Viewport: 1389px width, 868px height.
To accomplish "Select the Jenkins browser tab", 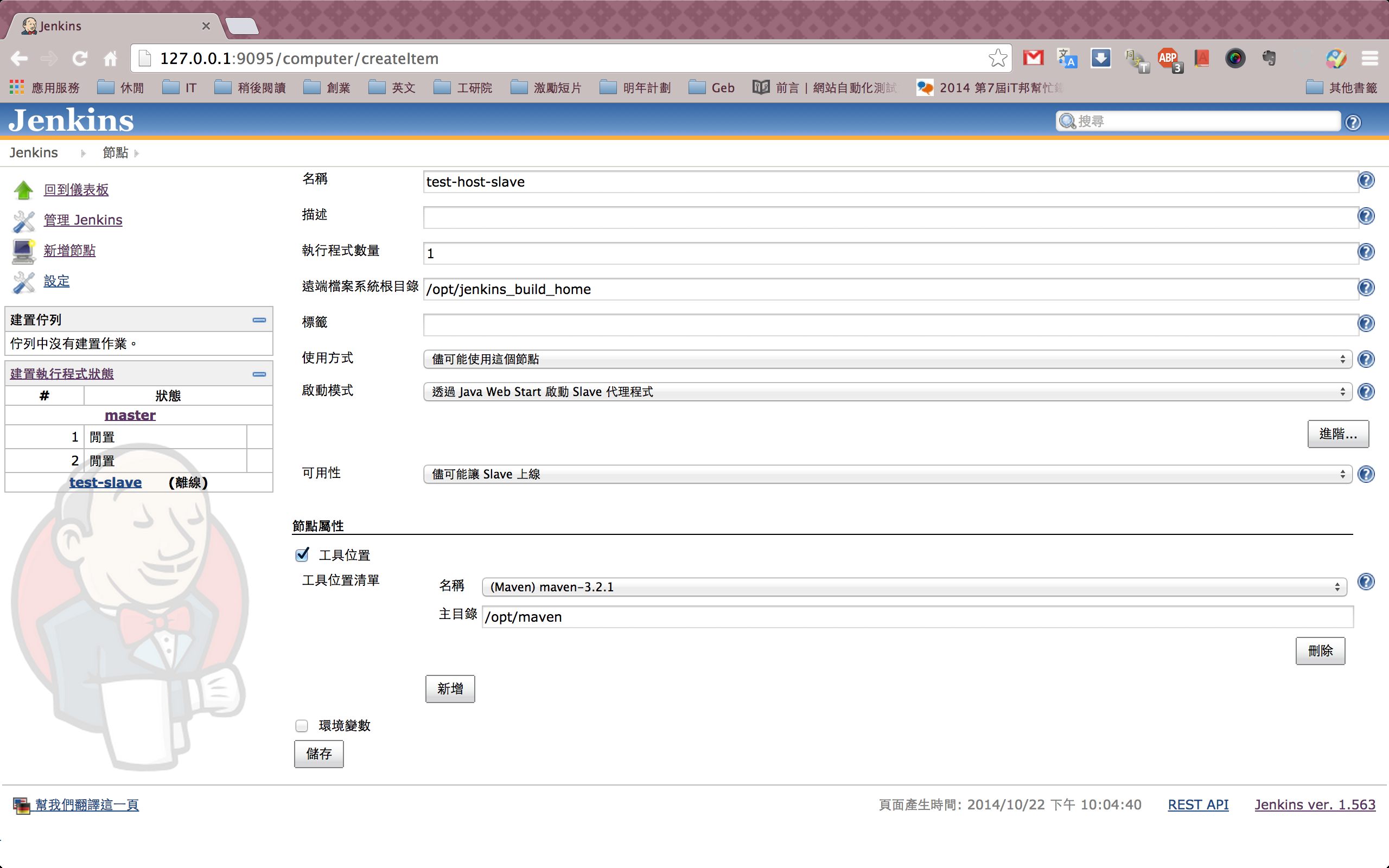I will click(115, 26).
